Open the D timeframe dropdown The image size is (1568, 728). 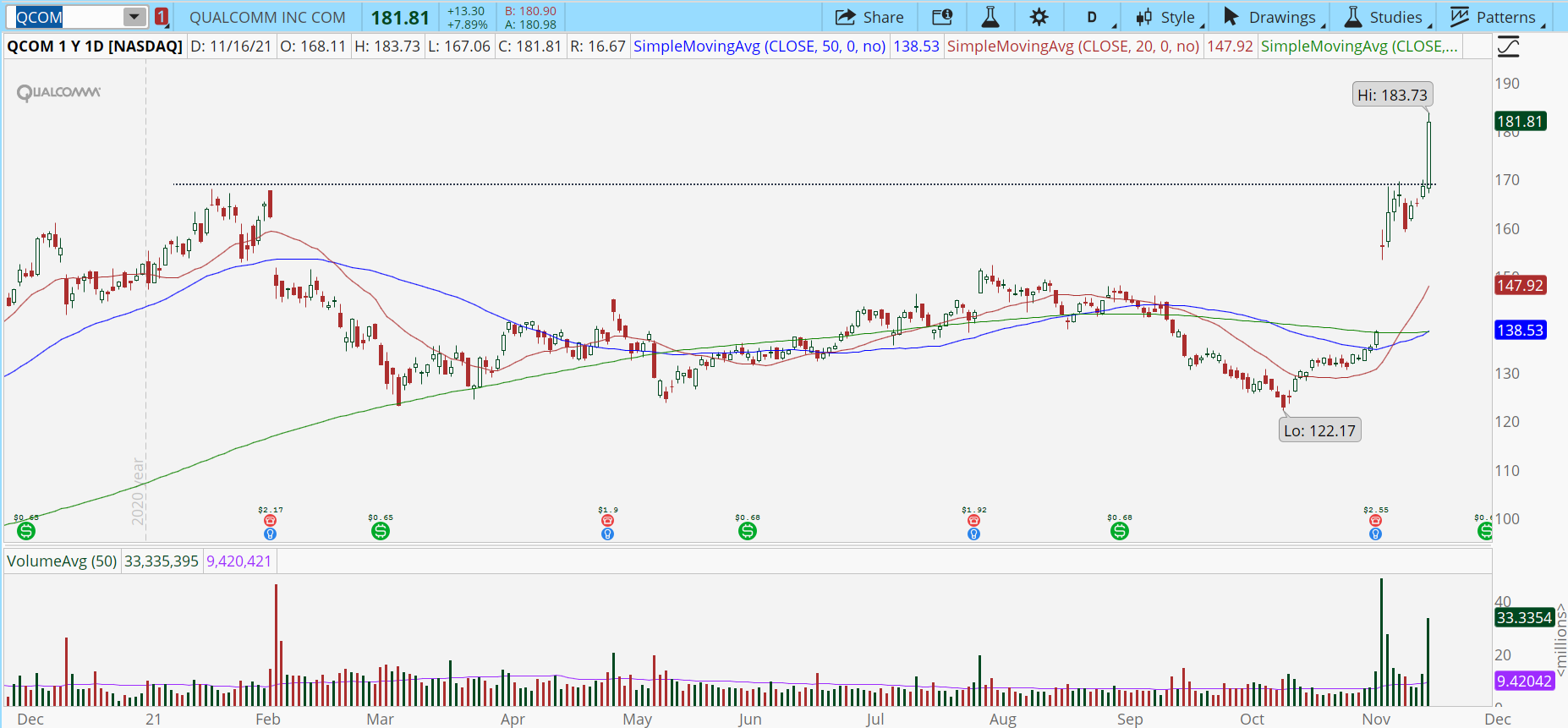[x=1096, y=18]
